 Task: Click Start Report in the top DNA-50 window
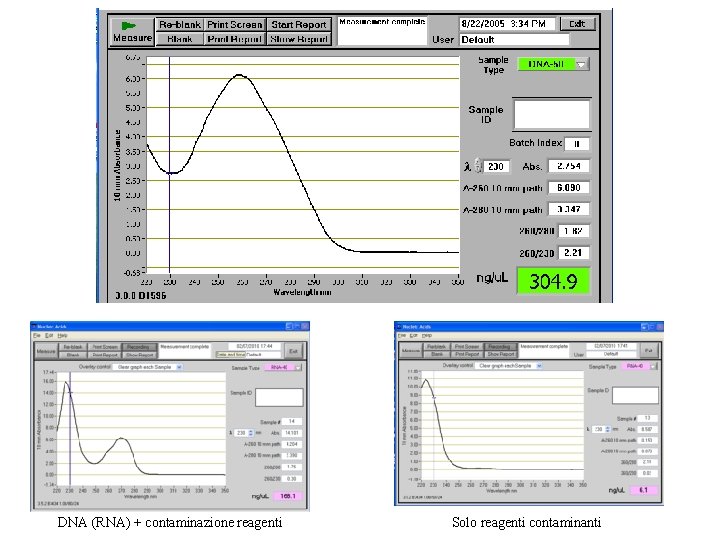pyautogui.click(x=299, y=24)
